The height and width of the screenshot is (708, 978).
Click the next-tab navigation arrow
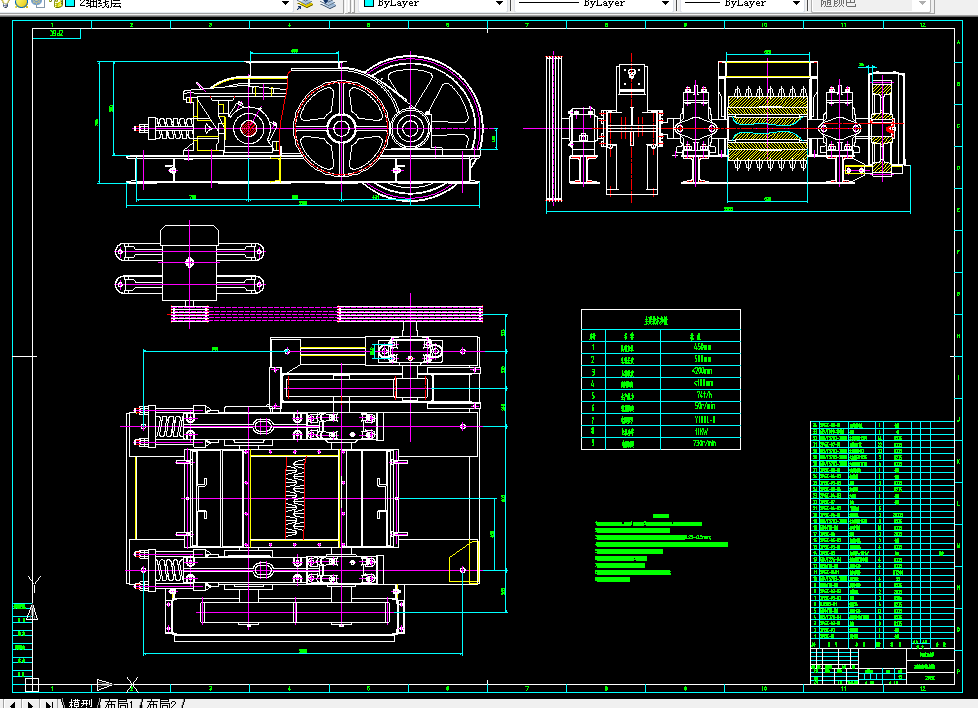30,704
